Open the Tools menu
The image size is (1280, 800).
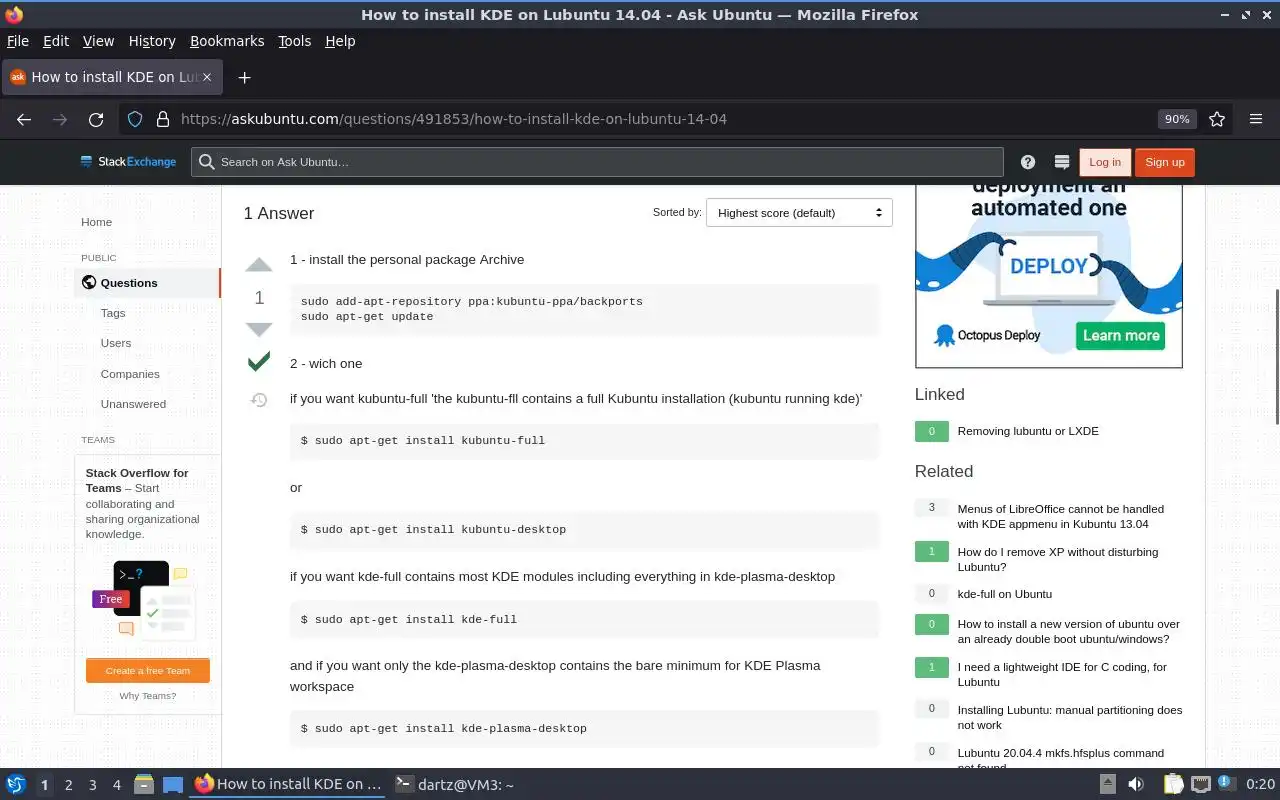click(294, 41)
